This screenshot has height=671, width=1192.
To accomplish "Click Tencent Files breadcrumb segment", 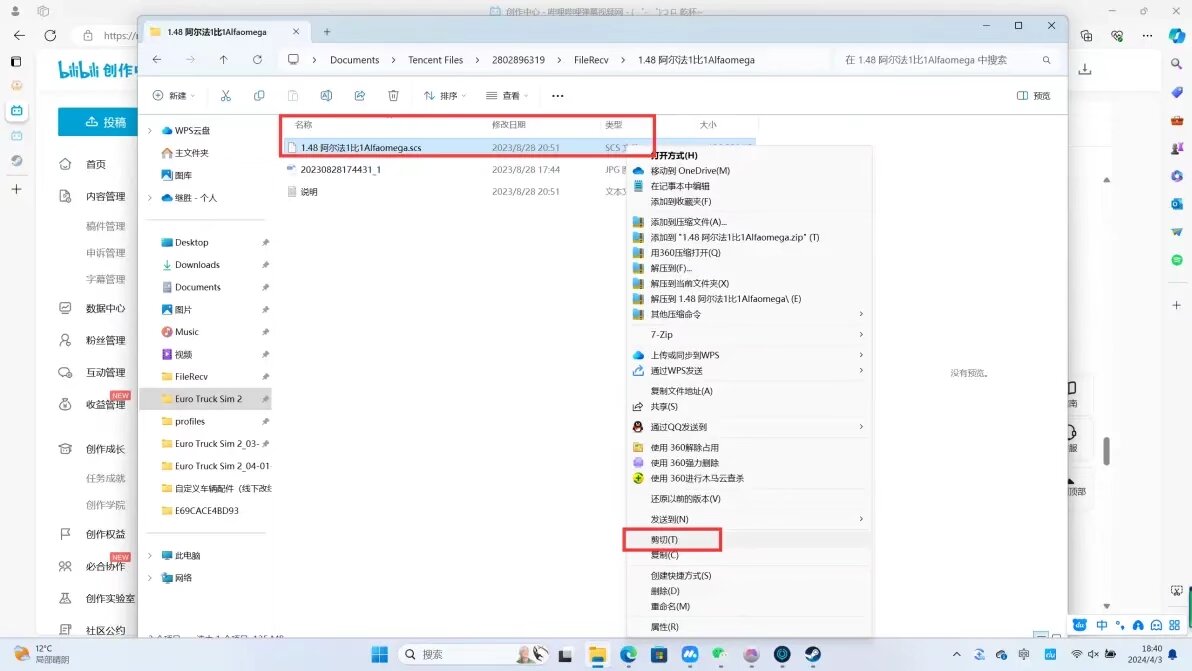I will [436, 60].
